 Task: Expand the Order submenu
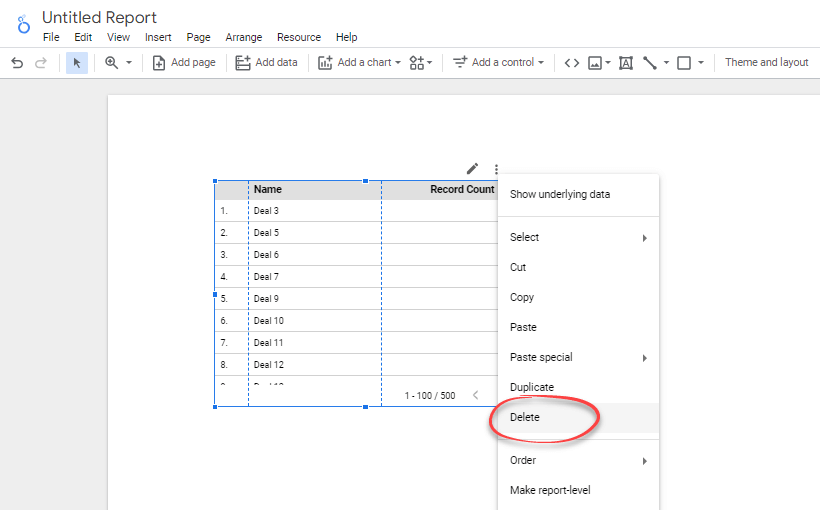point(578,460)
